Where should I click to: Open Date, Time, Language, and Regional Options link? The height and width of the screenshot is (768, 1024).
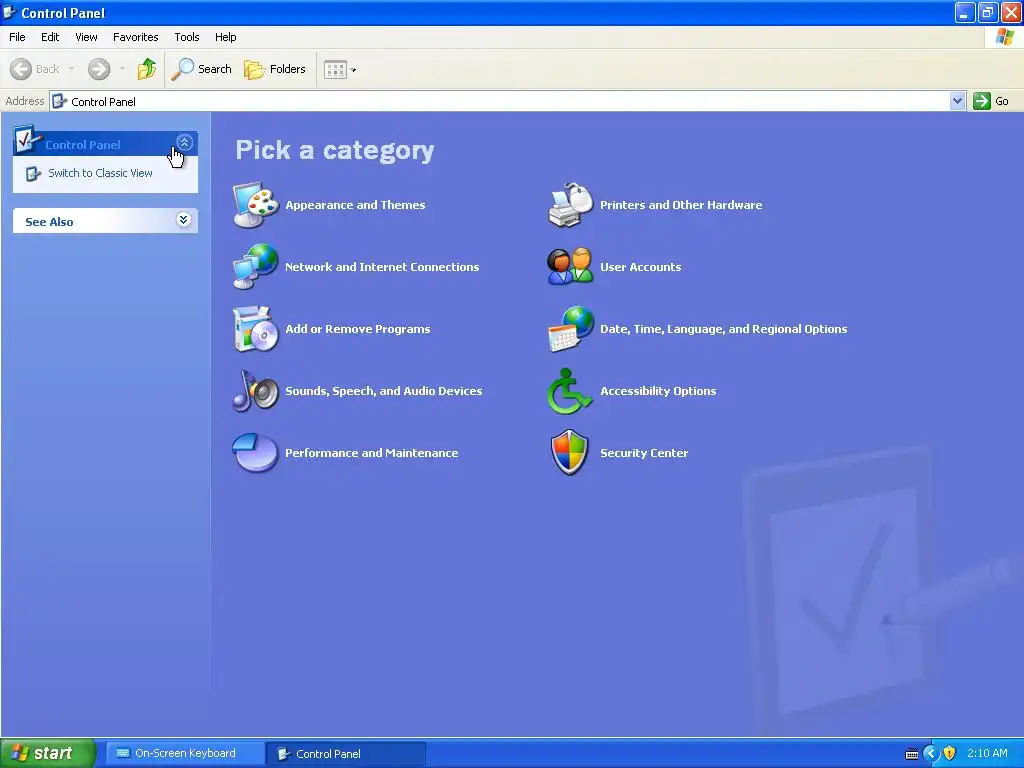coord(724,328)
